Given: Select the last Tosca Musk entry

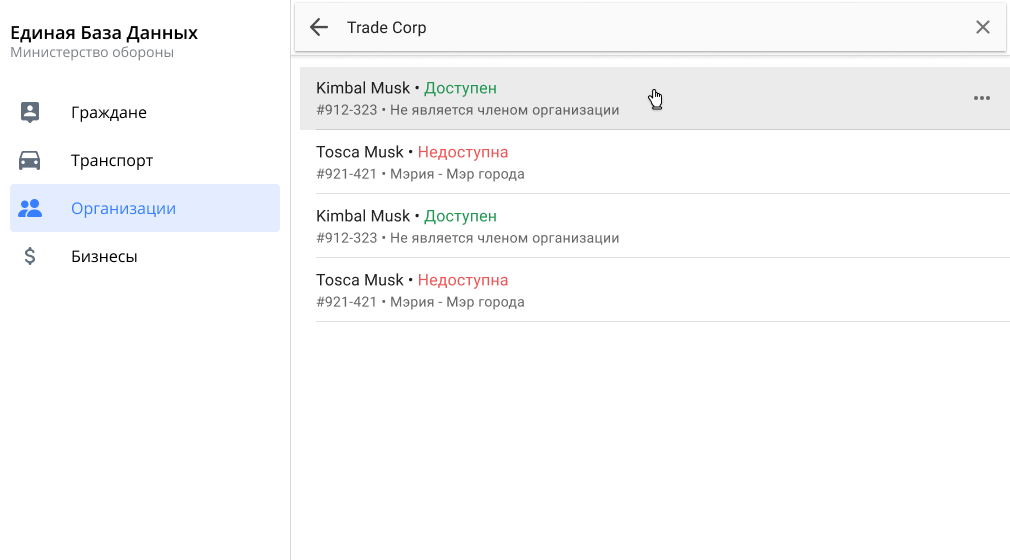Looking at the screenshot, I should pos(359,280).
